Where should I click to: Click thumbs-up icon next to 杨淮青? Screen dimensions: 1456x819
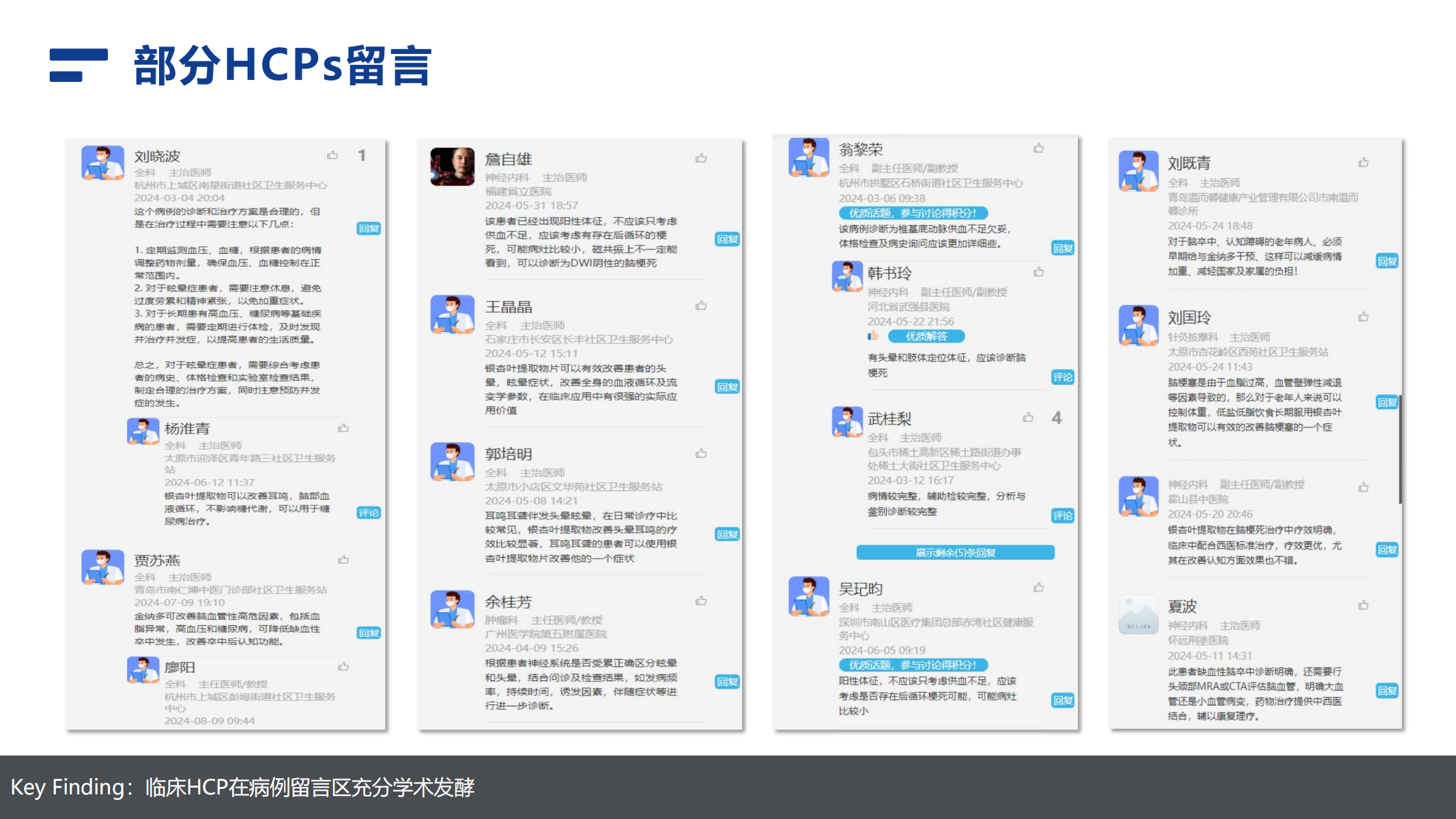pos(343,429)
